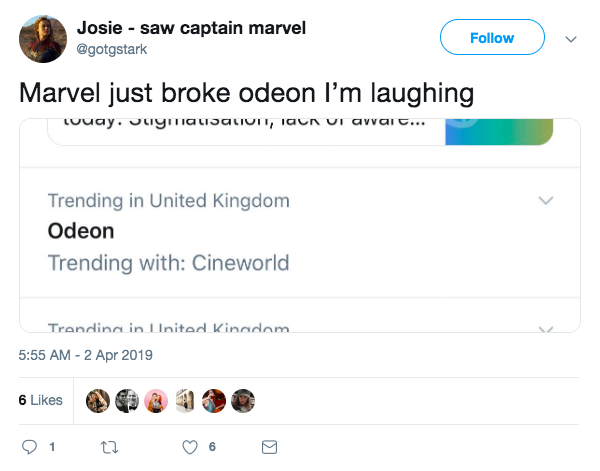Expand Odeon trending item chevron
The image size is (600, 471).
[x=545, y=200]
